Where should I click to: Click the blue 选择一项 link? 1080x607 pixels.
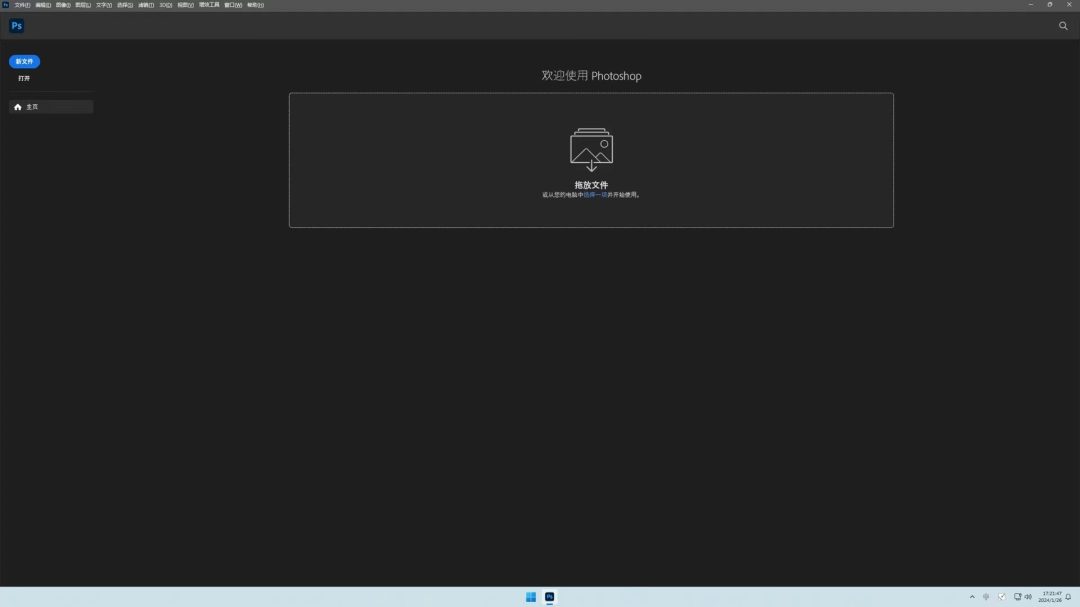tap(595, 195)
